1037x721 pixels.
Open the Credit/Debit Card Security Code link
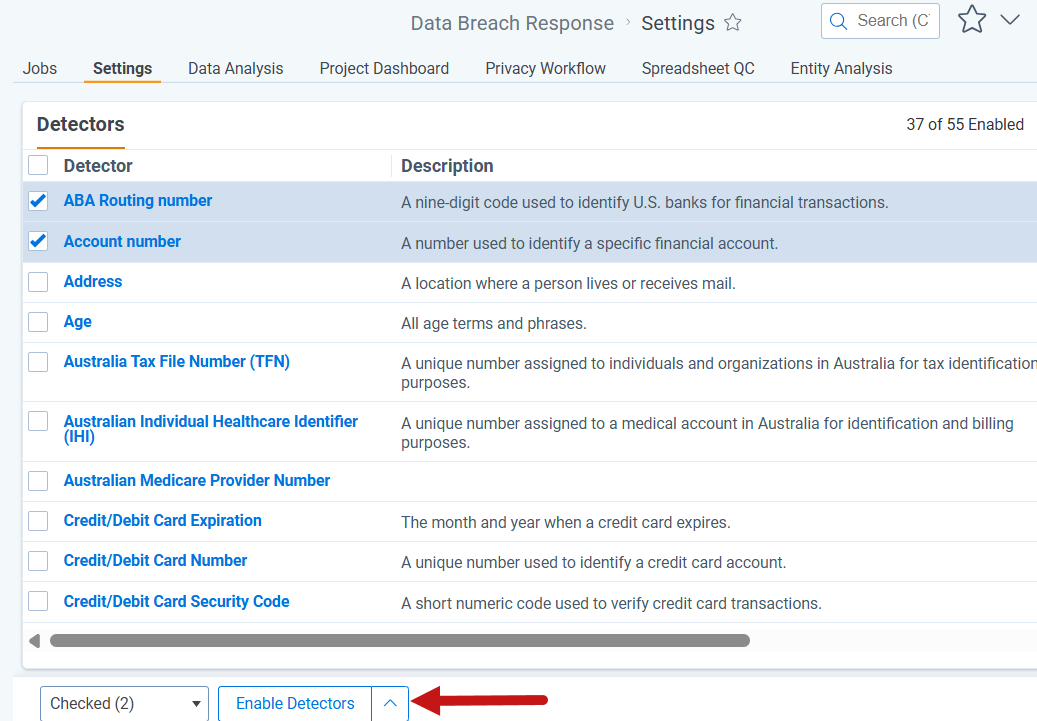click(177, 601)
